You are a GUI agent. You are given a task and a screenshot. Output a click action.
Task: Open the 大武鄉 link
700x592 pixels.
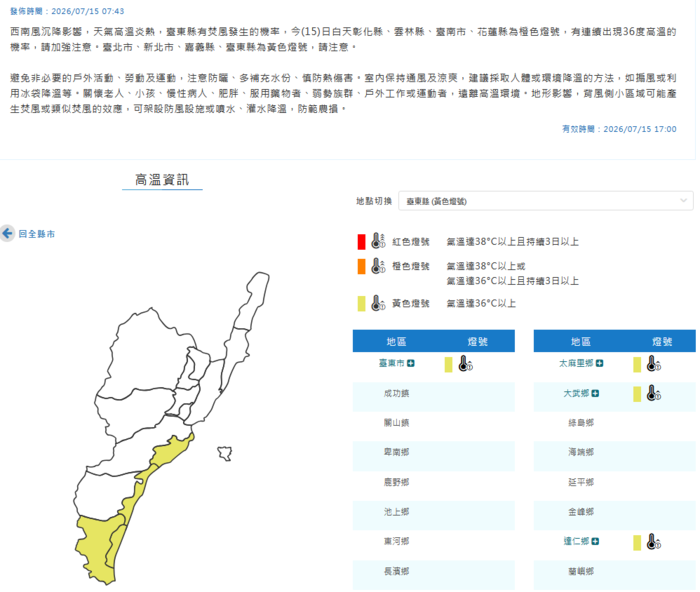point(576,393)
